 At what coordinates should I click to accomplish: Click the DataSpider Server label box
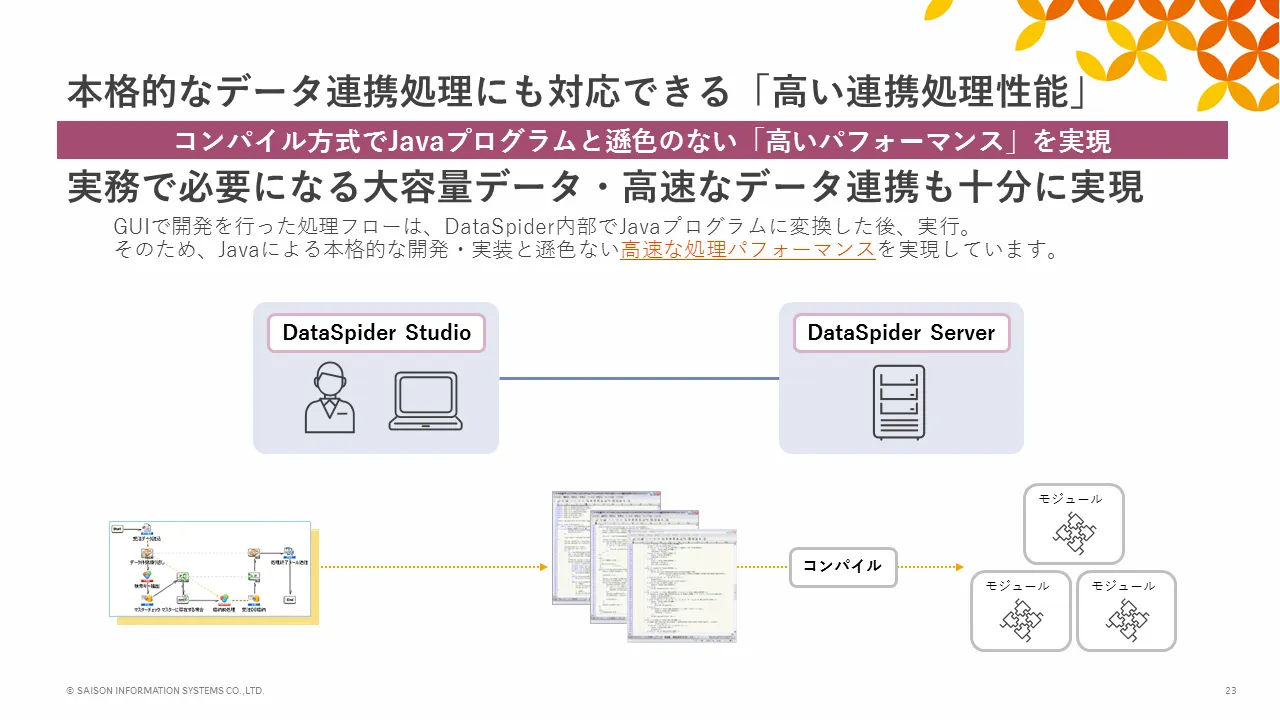coord(901,333)
